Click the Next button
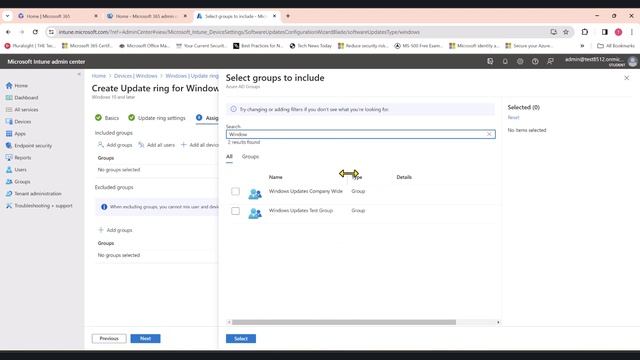This screenshot has height=360, width=640. coord(145,339)
